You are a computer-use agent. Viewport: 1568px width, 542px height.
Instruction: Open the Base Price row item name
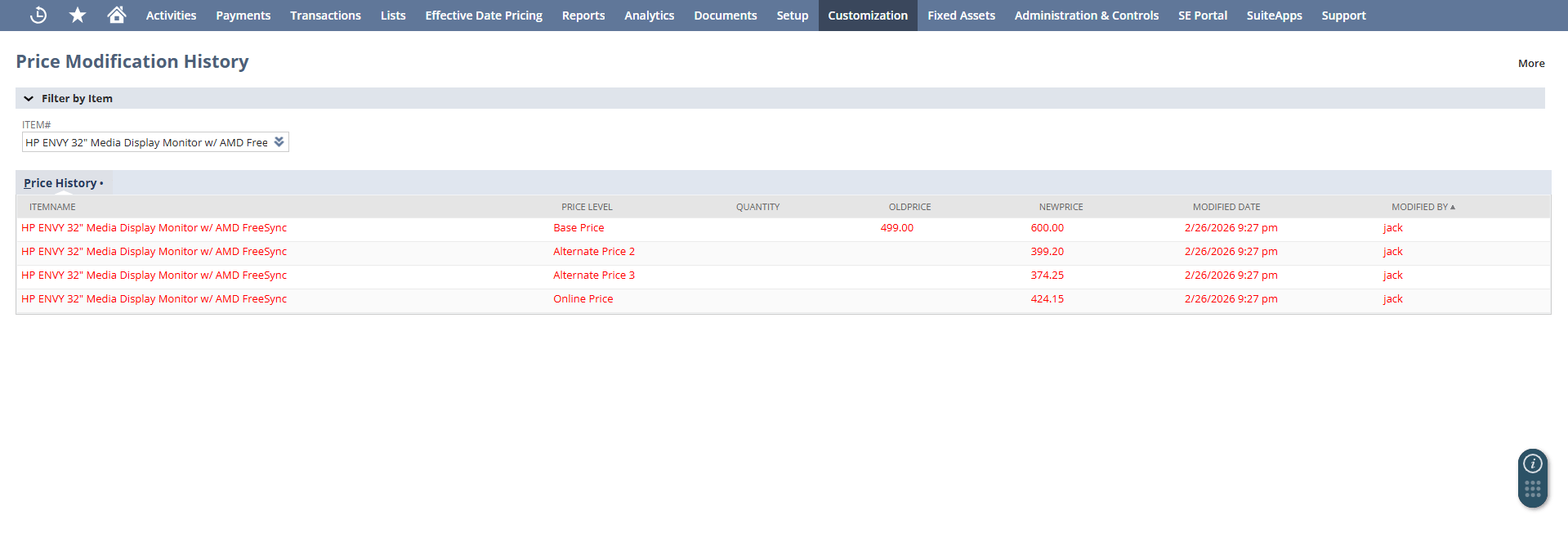coord(154,228)
